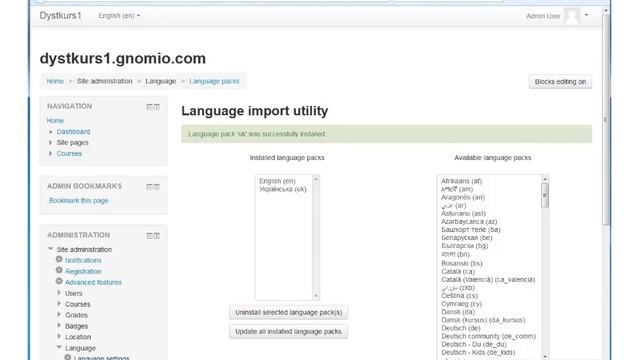Image resolution: width=640 pixels, height=360 pixels.
Task: Open Dashboard in Navigation block
Action: 73,131
